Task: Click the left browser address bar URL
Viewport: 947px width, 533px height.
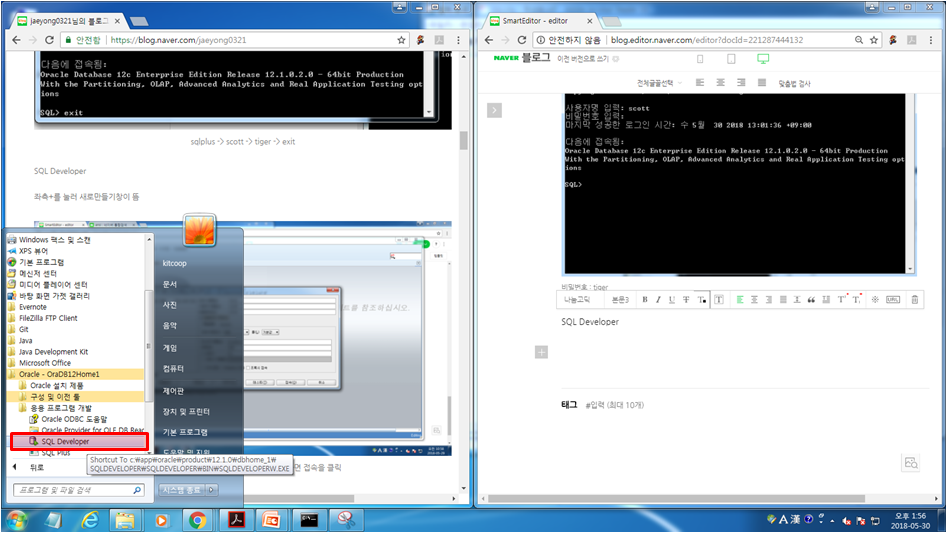Action: [179, 40]
